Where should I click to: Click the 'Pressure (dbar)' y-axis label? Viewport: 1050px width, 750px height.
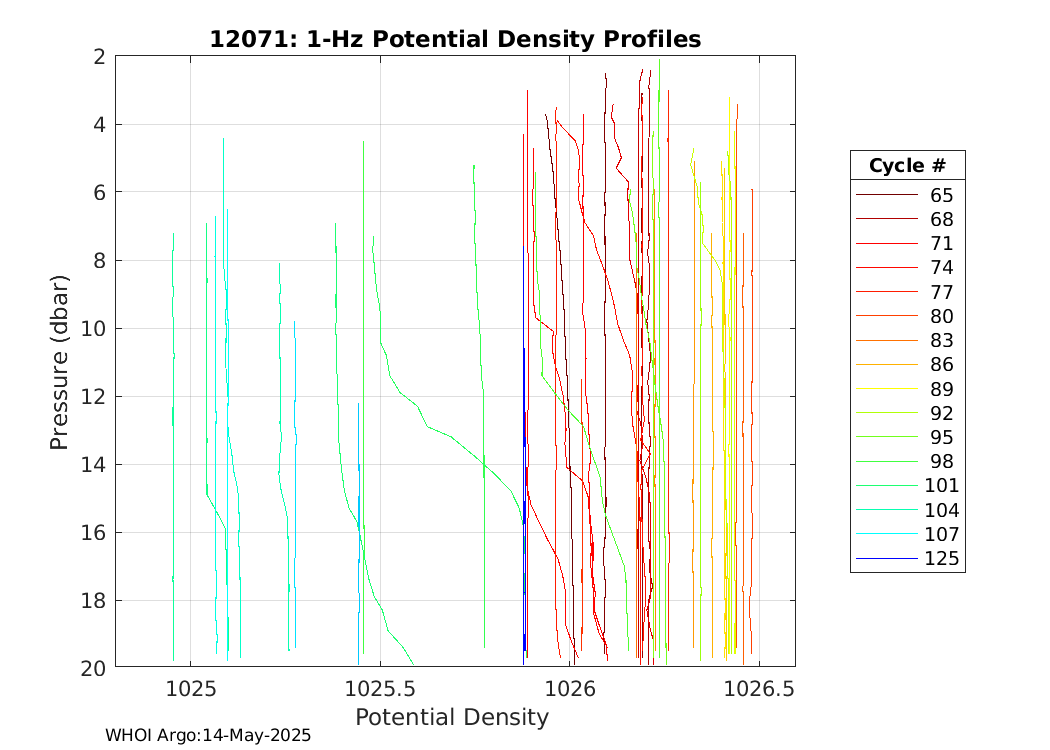point(60,361)
